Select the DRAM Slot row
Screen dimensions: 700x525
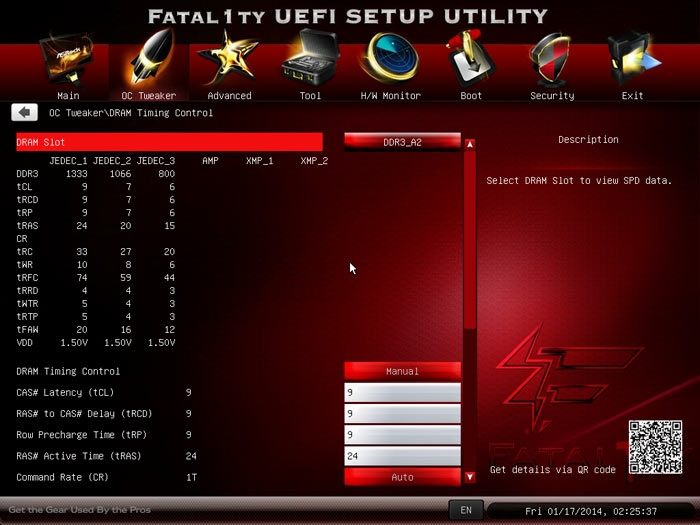pos(169,142)
